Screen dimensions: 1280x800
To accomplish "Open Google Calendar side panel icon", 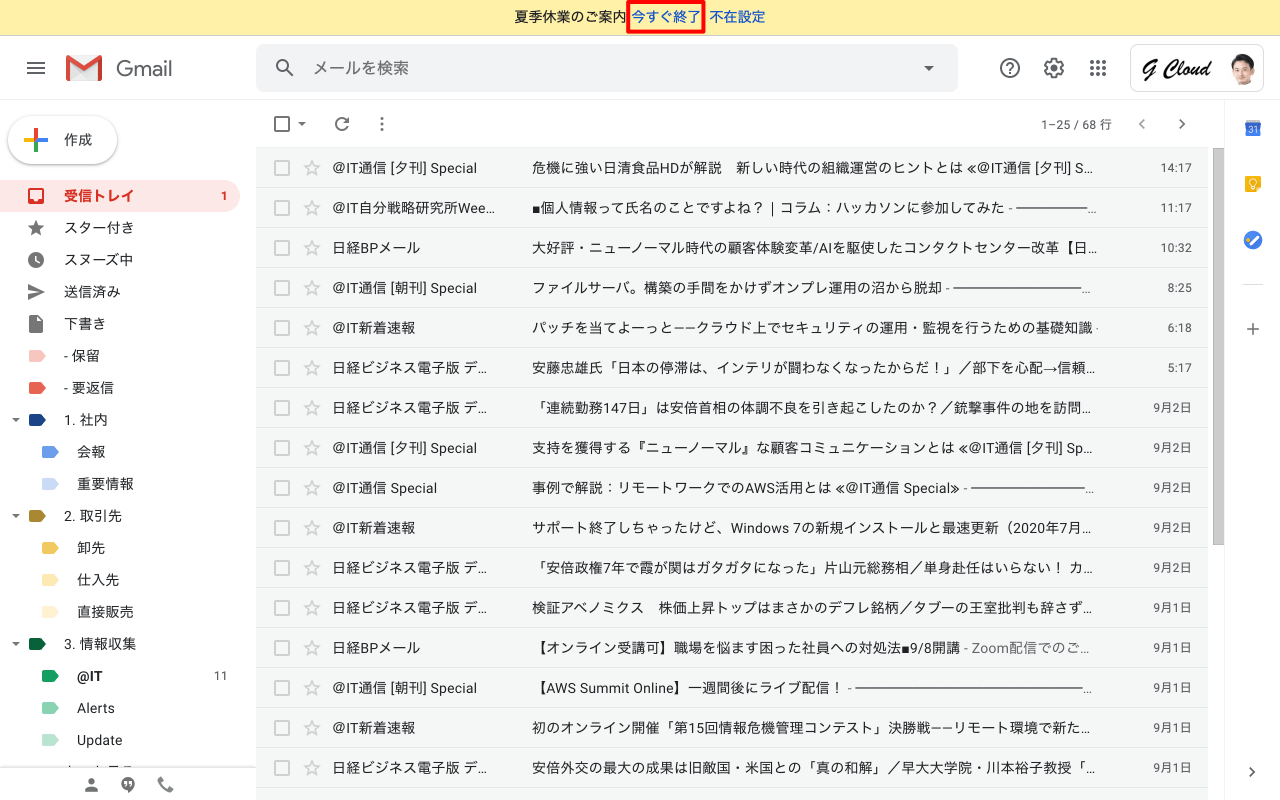I will (1252, 128).
